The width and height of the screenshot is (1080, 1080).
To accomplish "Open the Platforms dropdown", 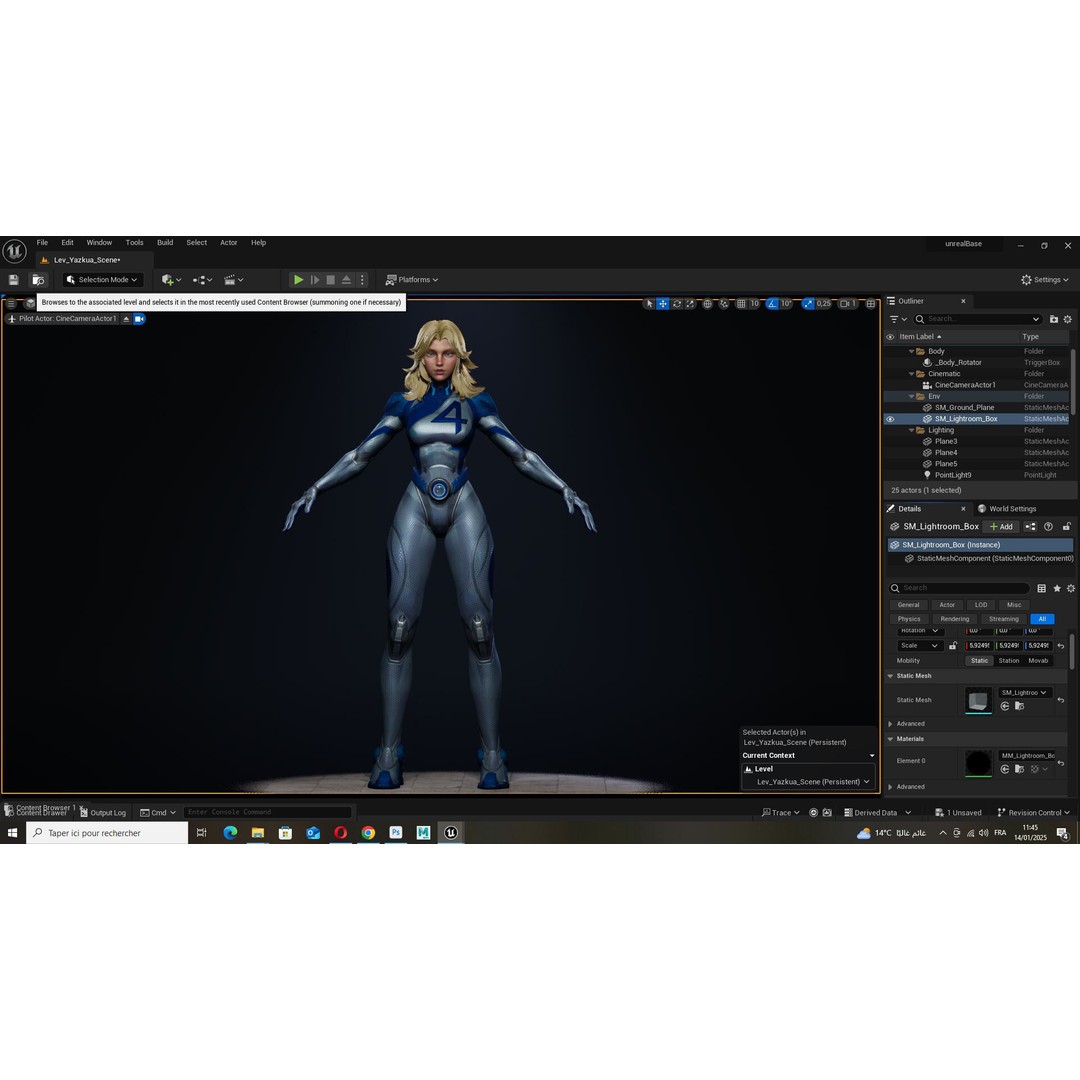I will pos(412,280).
